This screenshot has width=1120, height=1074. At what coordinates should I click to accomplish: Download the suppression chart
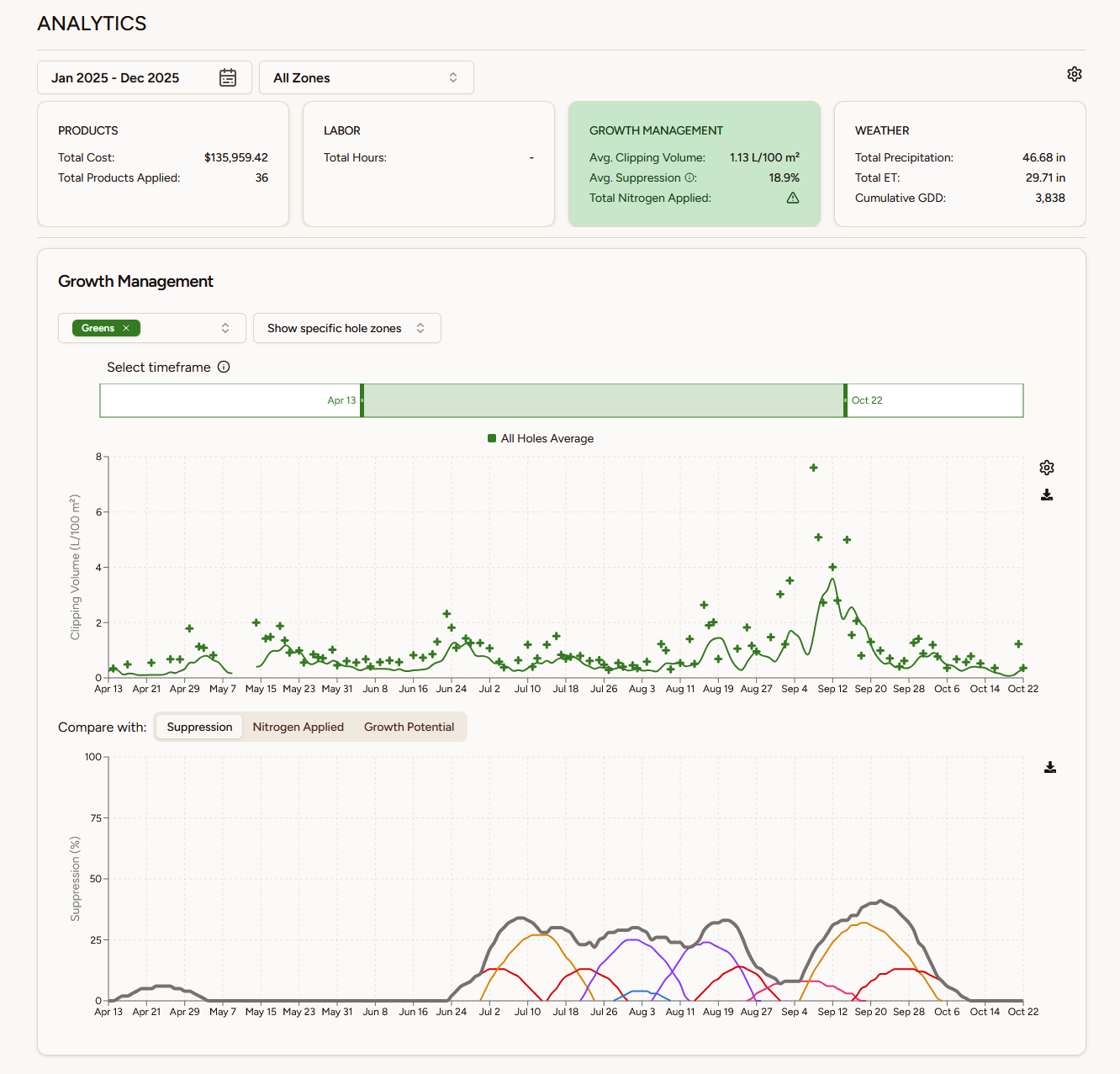click(1049, 767)
